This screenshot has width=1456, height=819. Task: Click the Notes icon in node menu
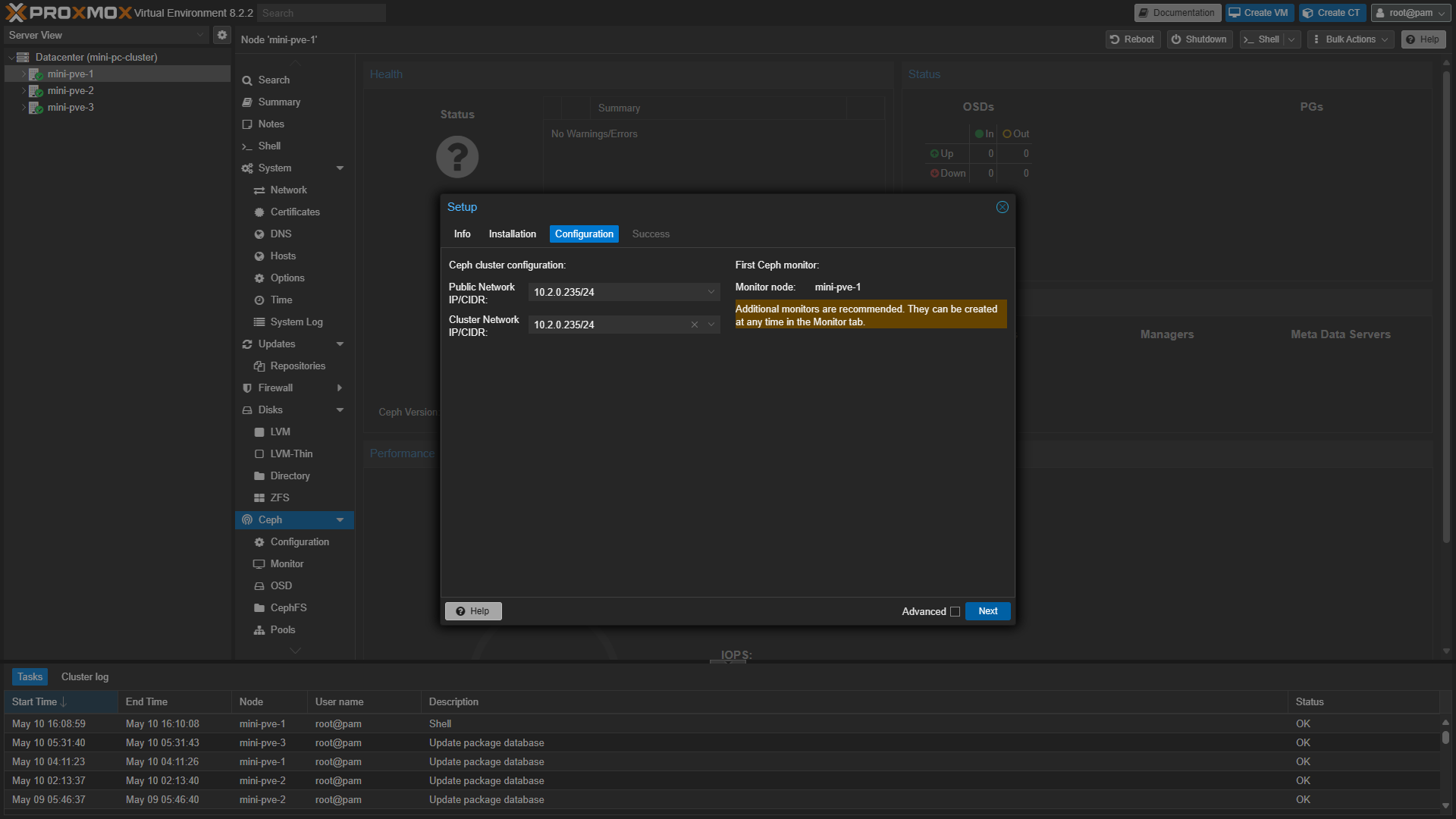pos(247,124)
